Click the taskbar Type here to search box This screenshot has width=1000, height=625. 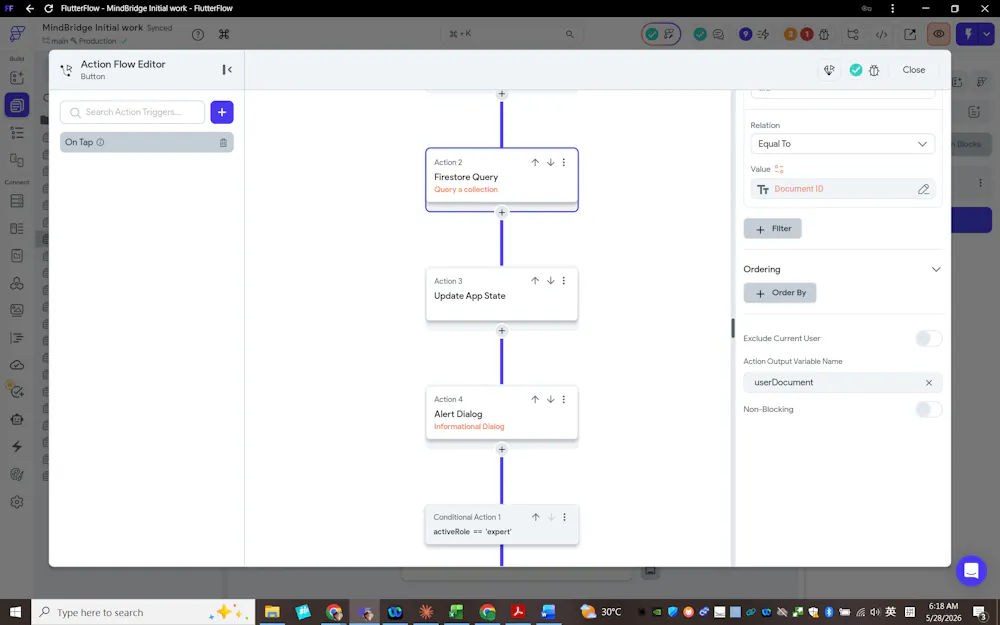pyautogui.click(x=143, y=612)
